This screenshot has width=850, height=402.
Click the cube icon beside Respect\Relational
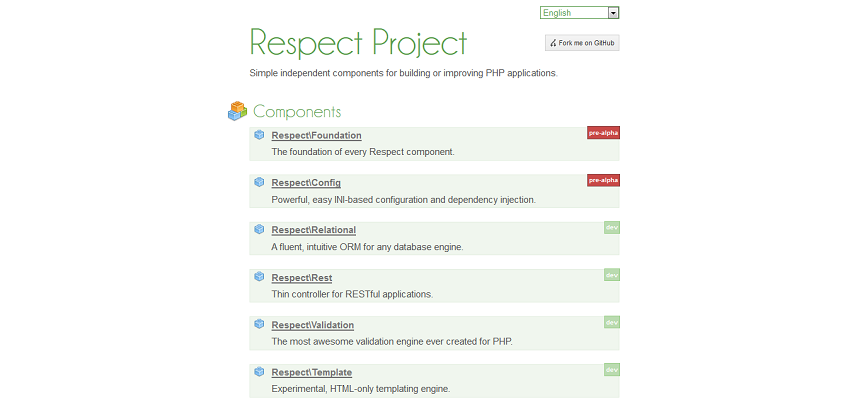click(259, 229)
